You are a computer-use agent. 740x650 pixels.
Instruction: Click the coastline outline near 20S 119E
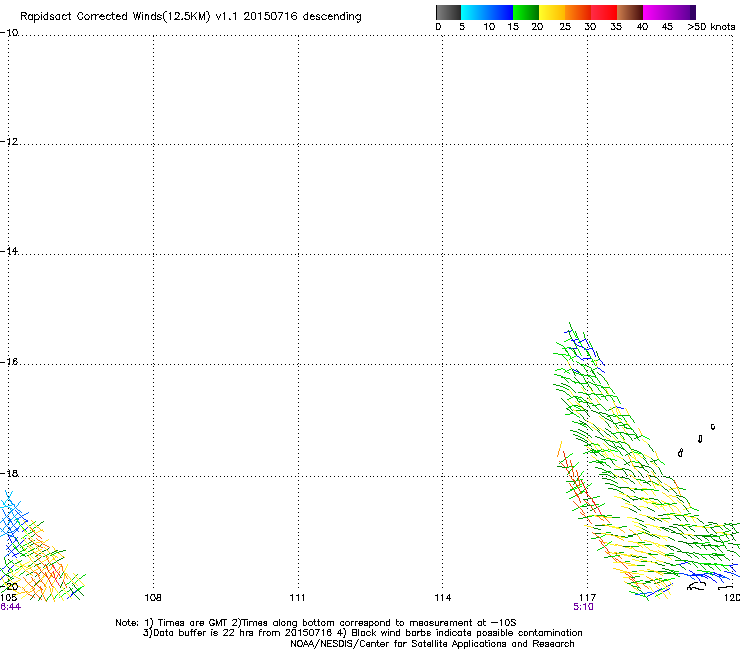(x=697, y=587)
